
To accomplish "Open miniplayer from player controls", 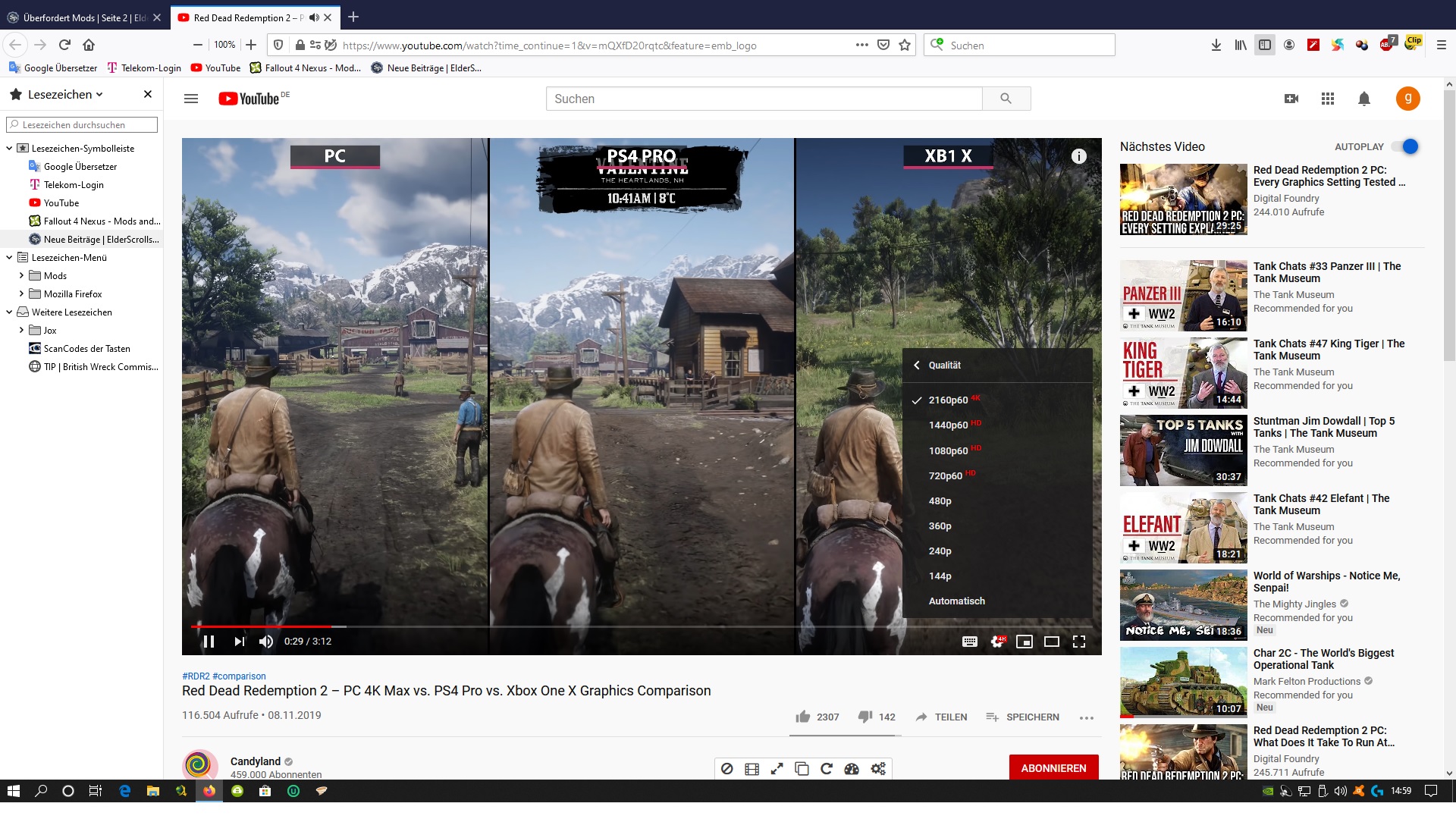I will point(1024,642).
